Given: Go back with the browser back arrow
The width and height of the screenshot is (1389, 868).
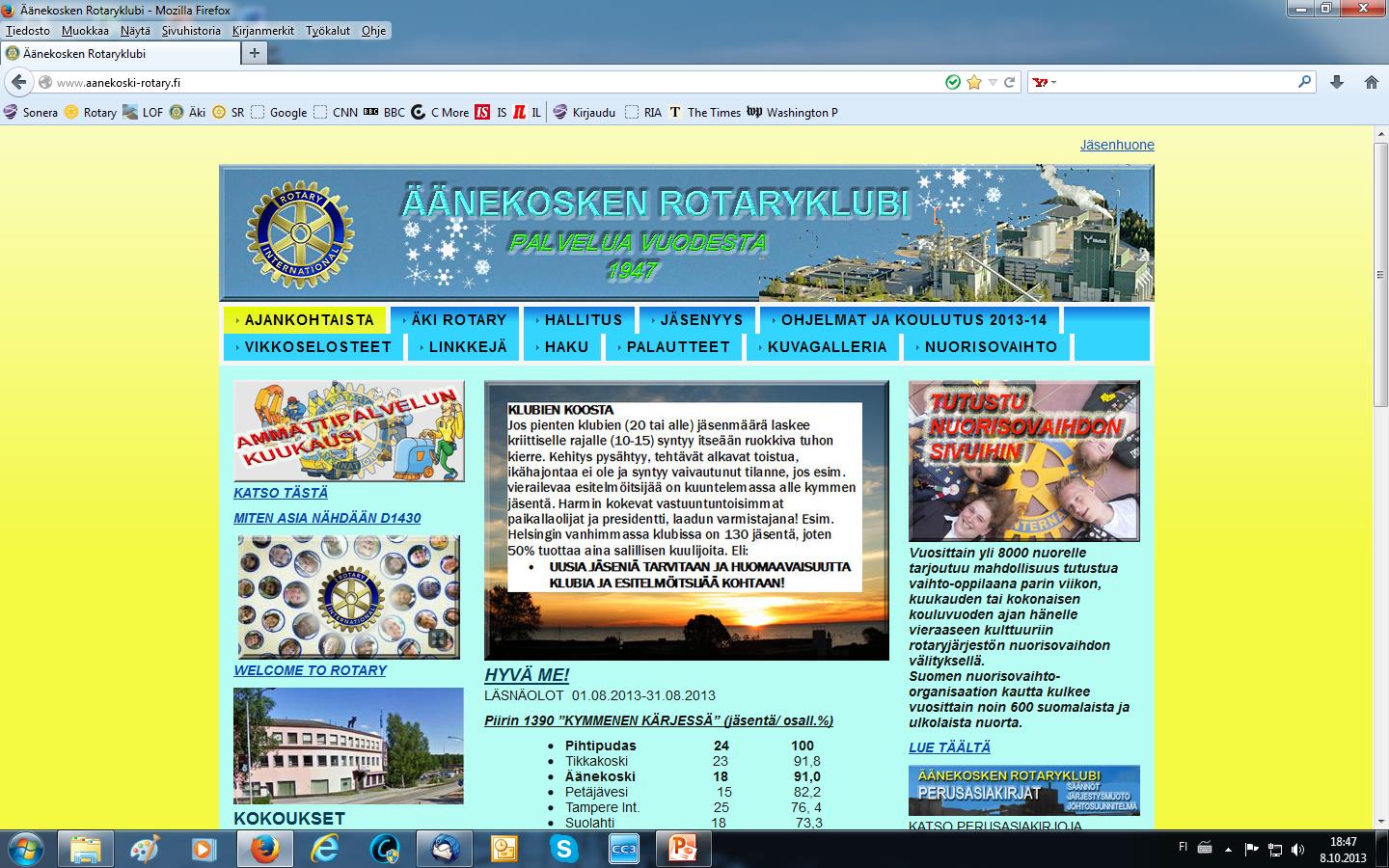Looking at the screenshot, I should pos(18,82).
